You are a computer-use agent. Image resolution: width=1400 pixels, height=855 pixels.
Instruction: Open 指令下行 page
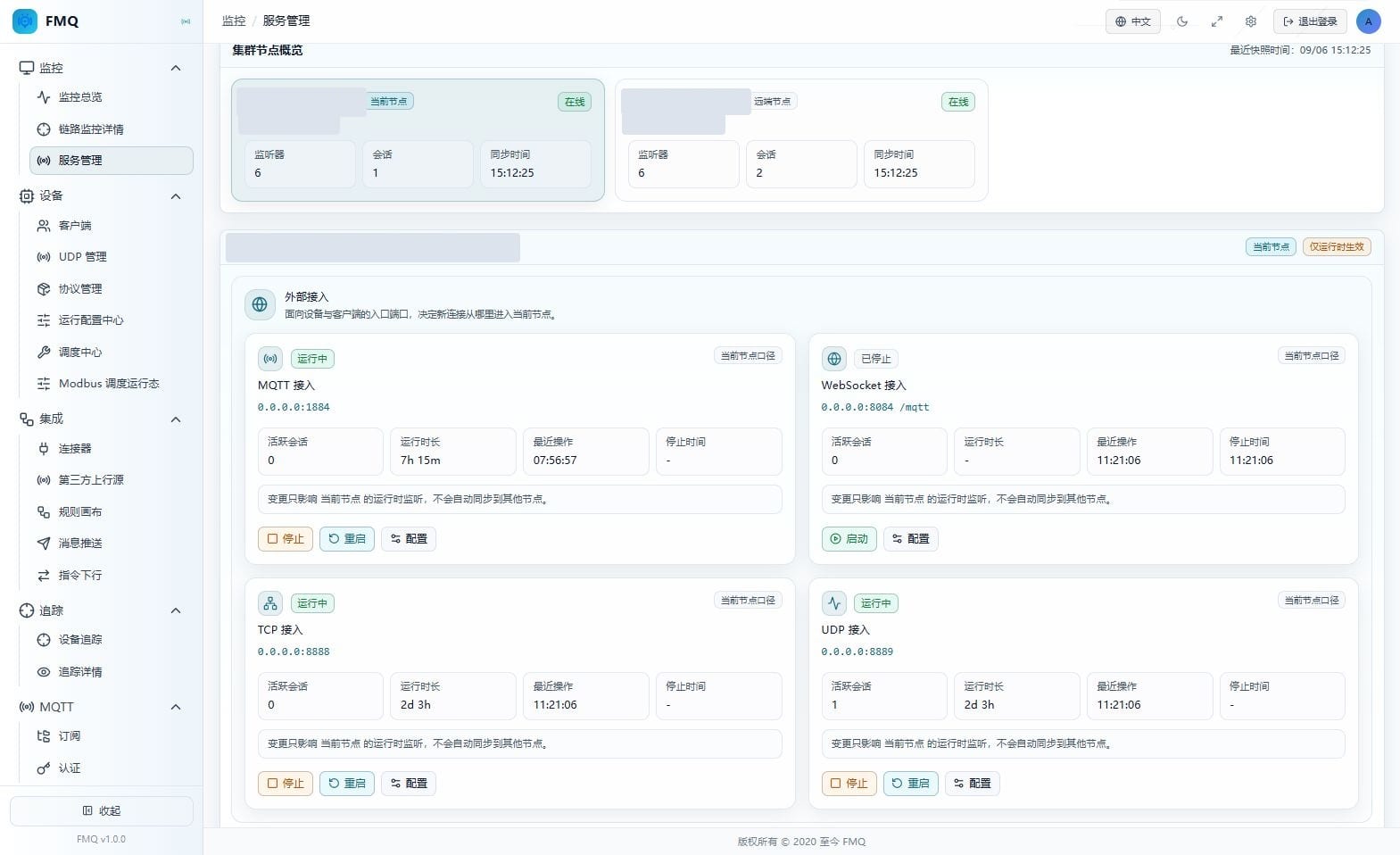[x=112, y=576]
